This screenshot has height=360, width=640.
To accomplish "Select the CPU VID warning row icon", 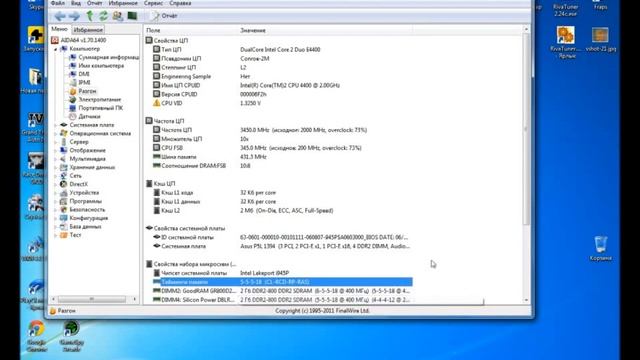I will [156, 103].
